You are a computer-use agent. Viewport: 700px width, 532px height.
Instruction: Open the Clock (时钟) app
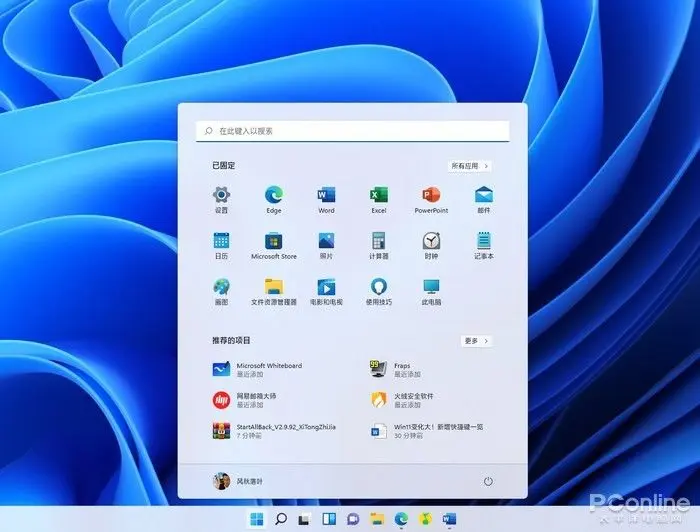point(431,241)
